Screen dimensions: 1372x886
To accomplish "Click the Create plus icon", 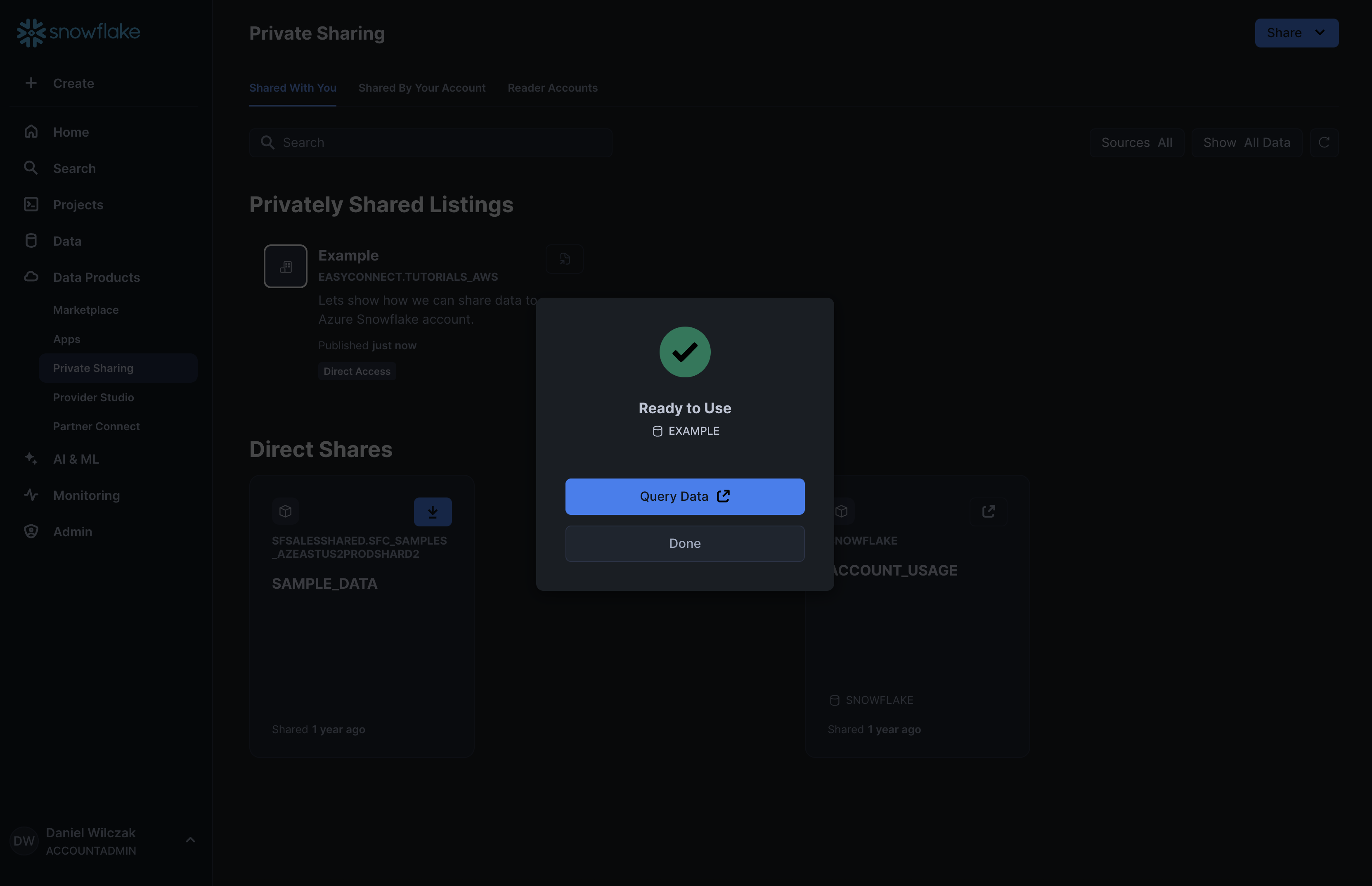I will (x=31, y=83).
